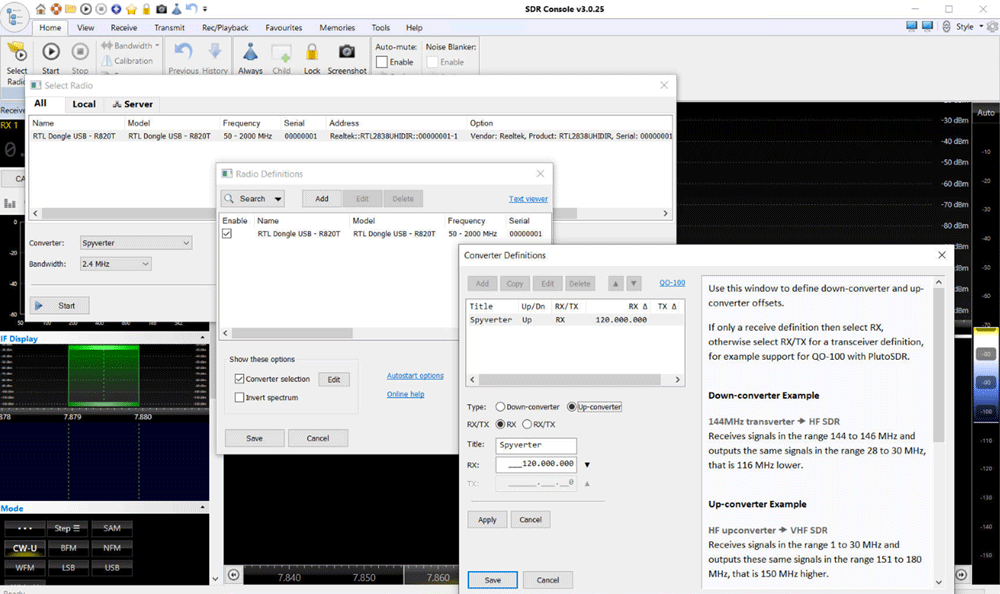The image size is (1000, 594).
Task: Open the Bandwidth ribbon dropdown
Action: [x=130, y=45]
